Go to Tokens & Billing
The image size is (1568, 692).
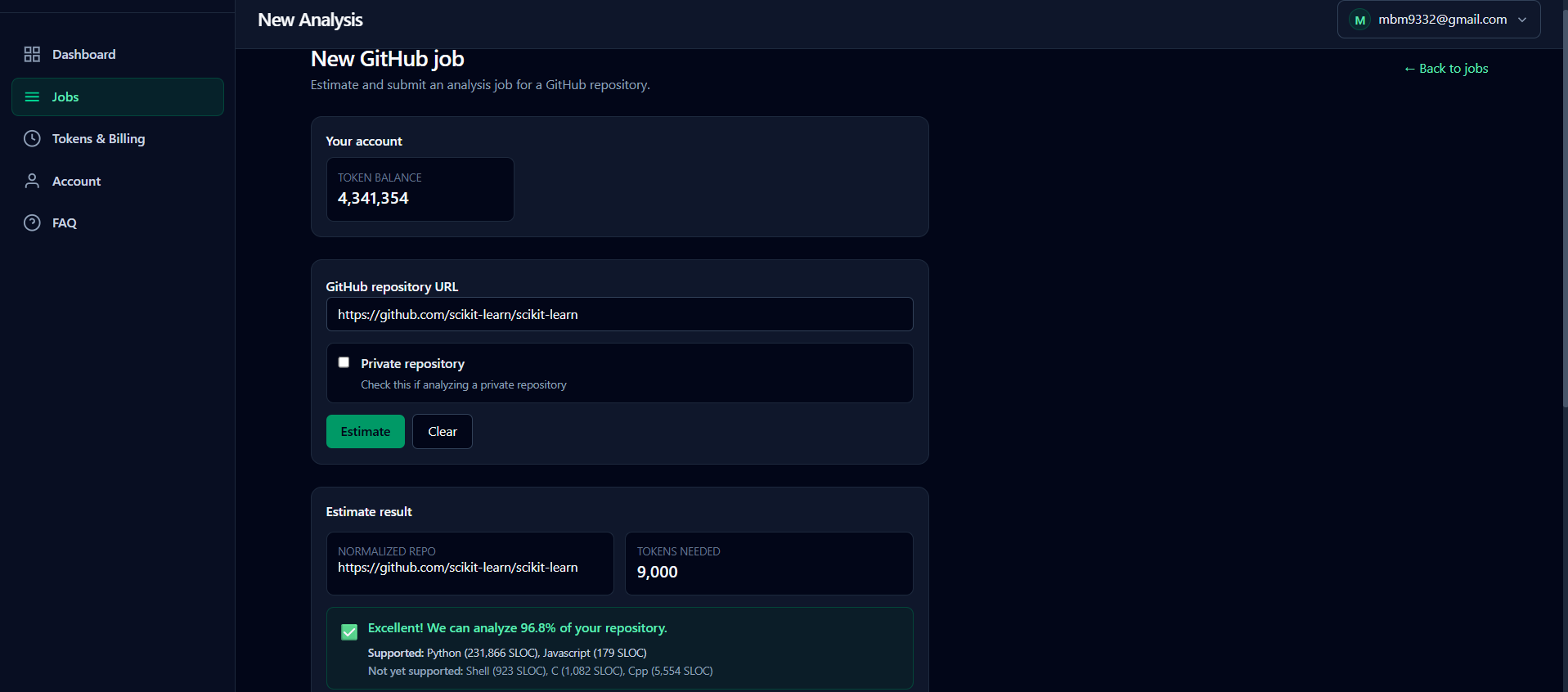click(x=118, y=138)
